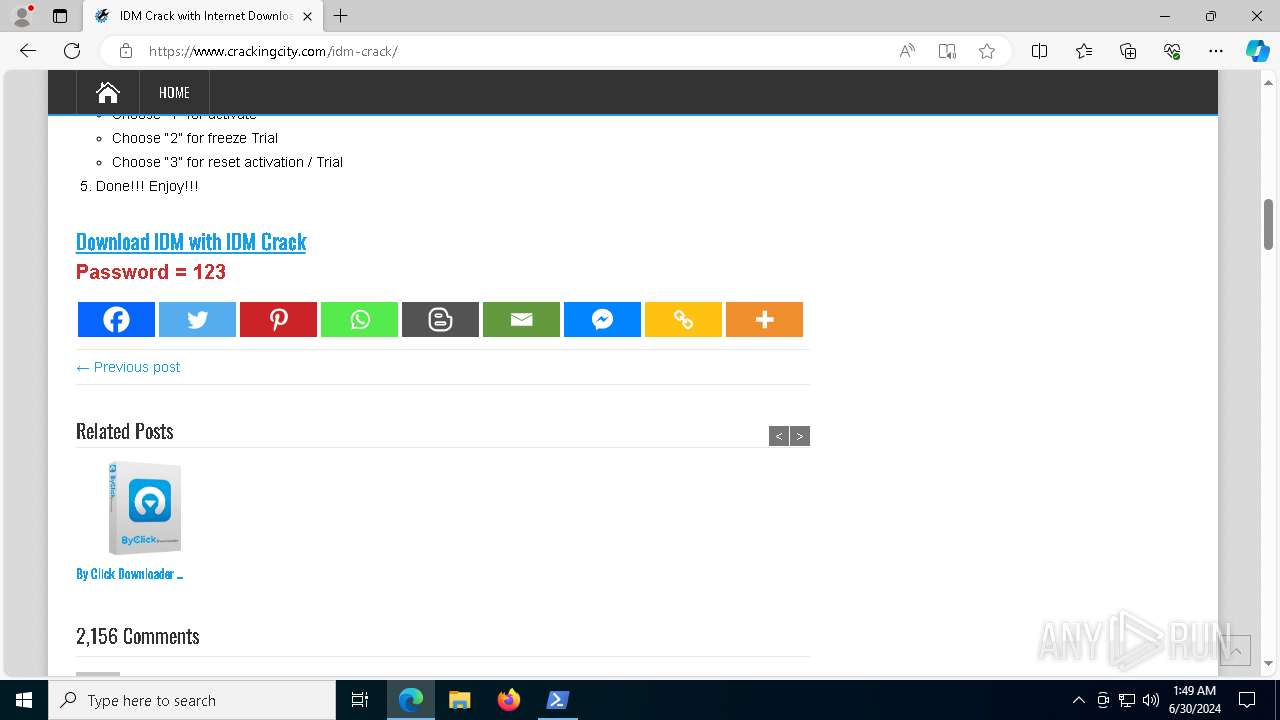Open PowerShell from taskbar

[558, 700]
